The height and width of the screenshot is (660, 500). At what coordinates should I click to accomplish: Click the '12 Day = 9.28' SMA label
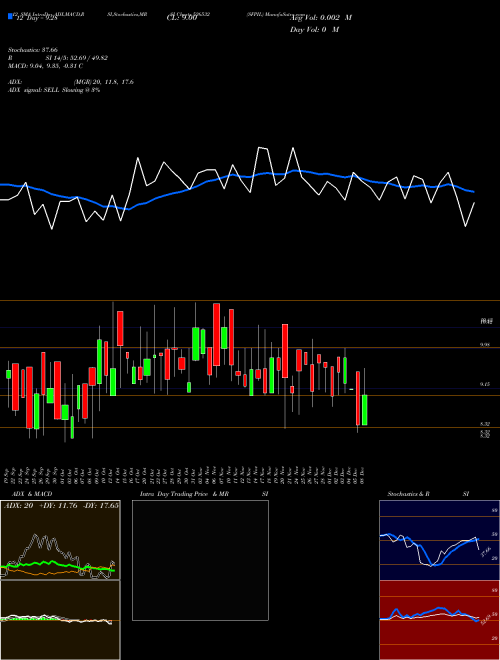tap(36, 18)
